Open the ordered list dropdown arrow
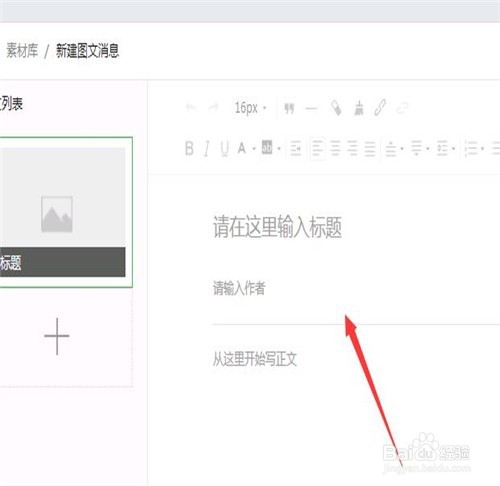 pyautogui.click(x=482, y=149)
